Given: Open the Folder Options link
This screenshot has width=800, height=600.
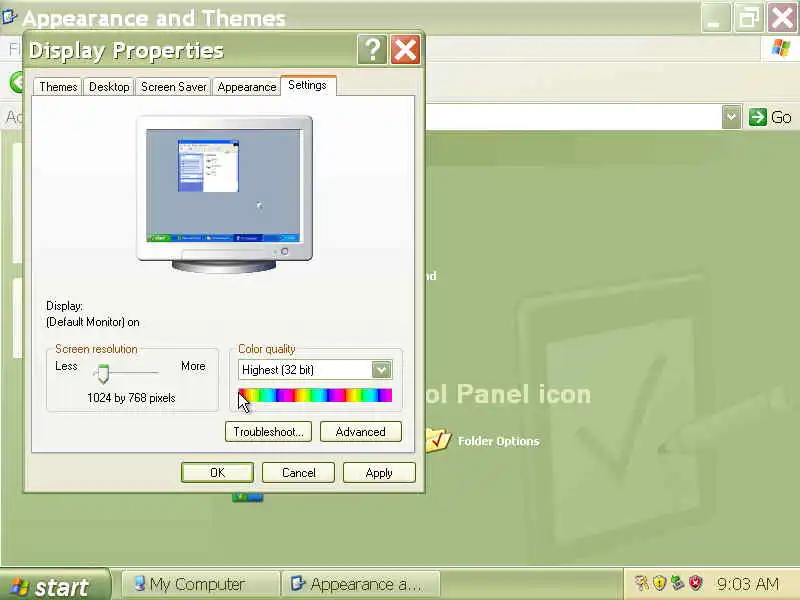Looking at the screenshot, I should pos(498,441).
